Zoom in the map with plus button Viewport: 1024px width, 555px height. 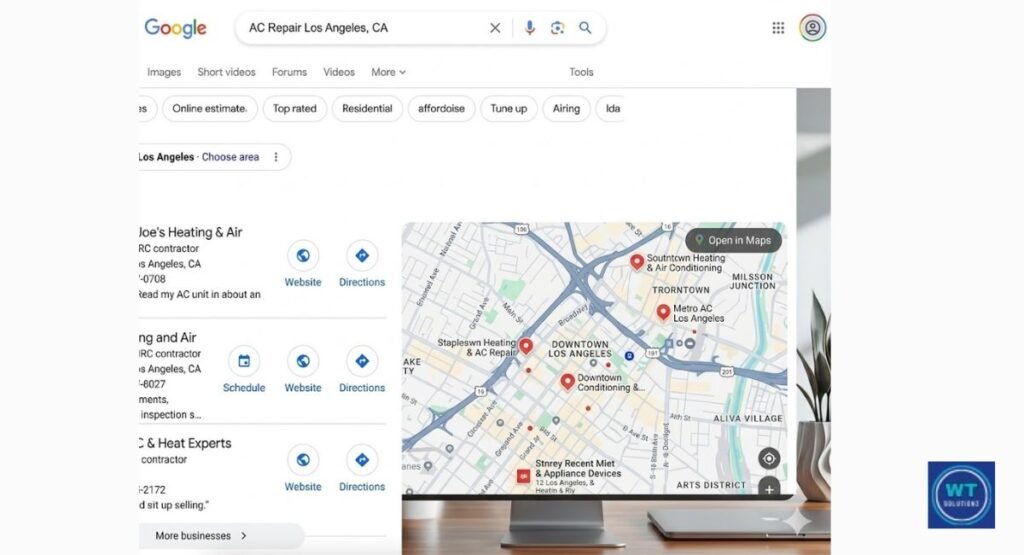point(769,488)
